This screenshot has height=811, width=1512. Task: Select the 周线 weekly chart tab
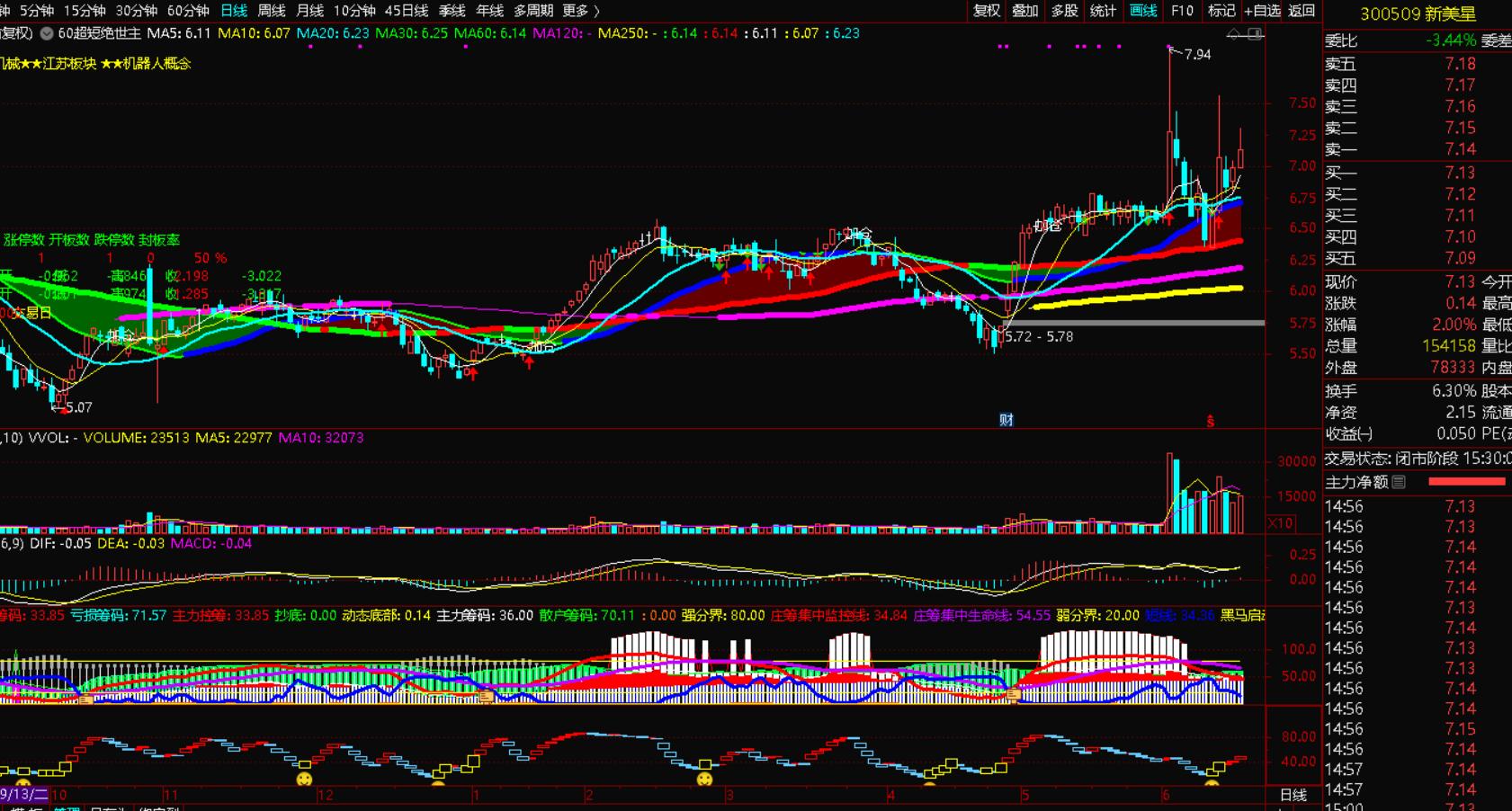coord(272,11)
